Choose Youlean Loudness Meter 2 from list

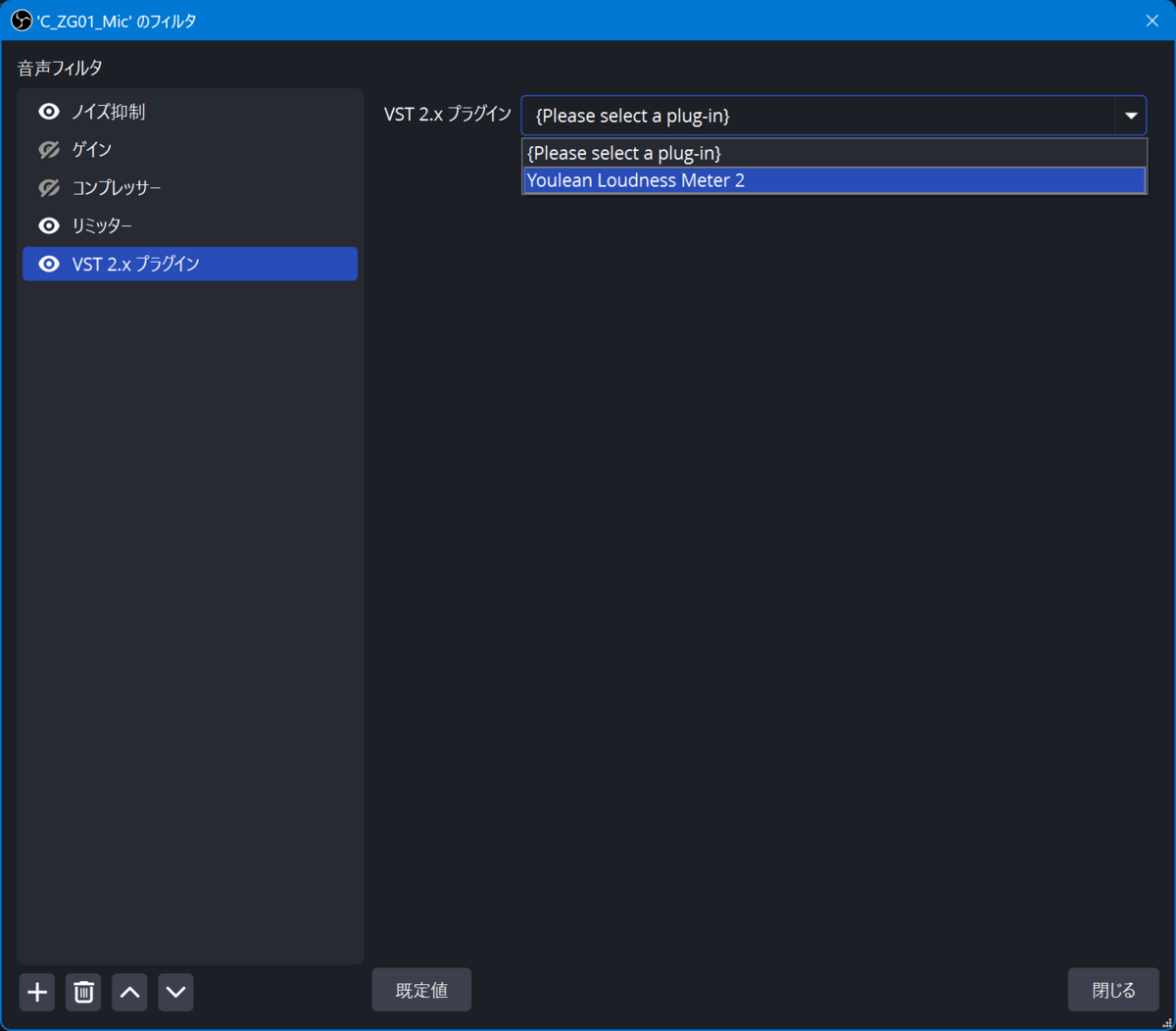coord(834,180)
